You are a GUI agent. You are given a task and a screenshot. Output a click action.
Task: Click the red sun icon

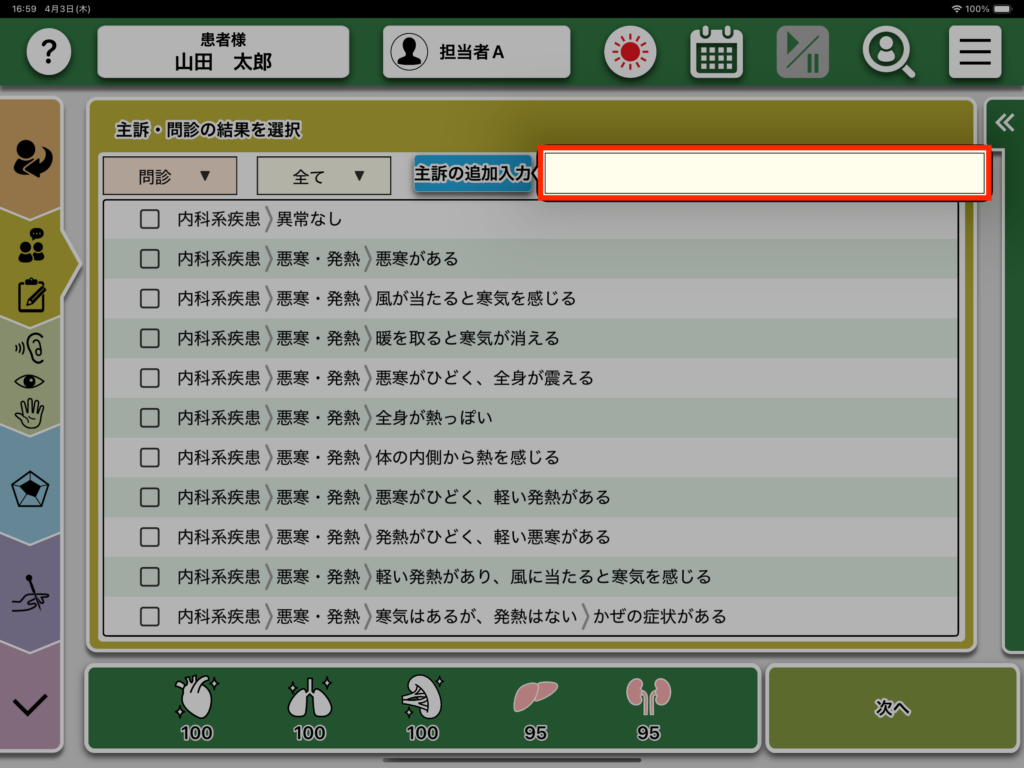pos(630,52)
